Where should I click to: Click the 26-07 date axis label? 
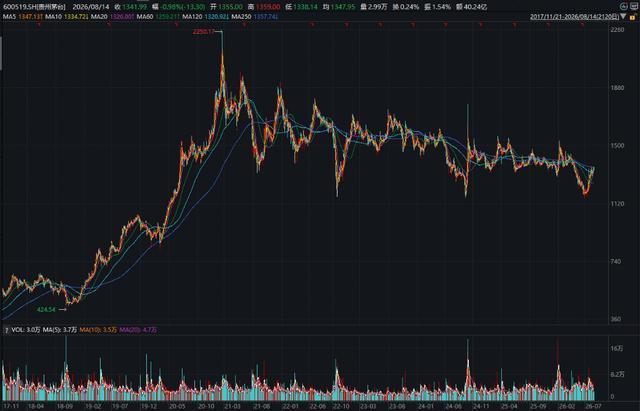594,406
